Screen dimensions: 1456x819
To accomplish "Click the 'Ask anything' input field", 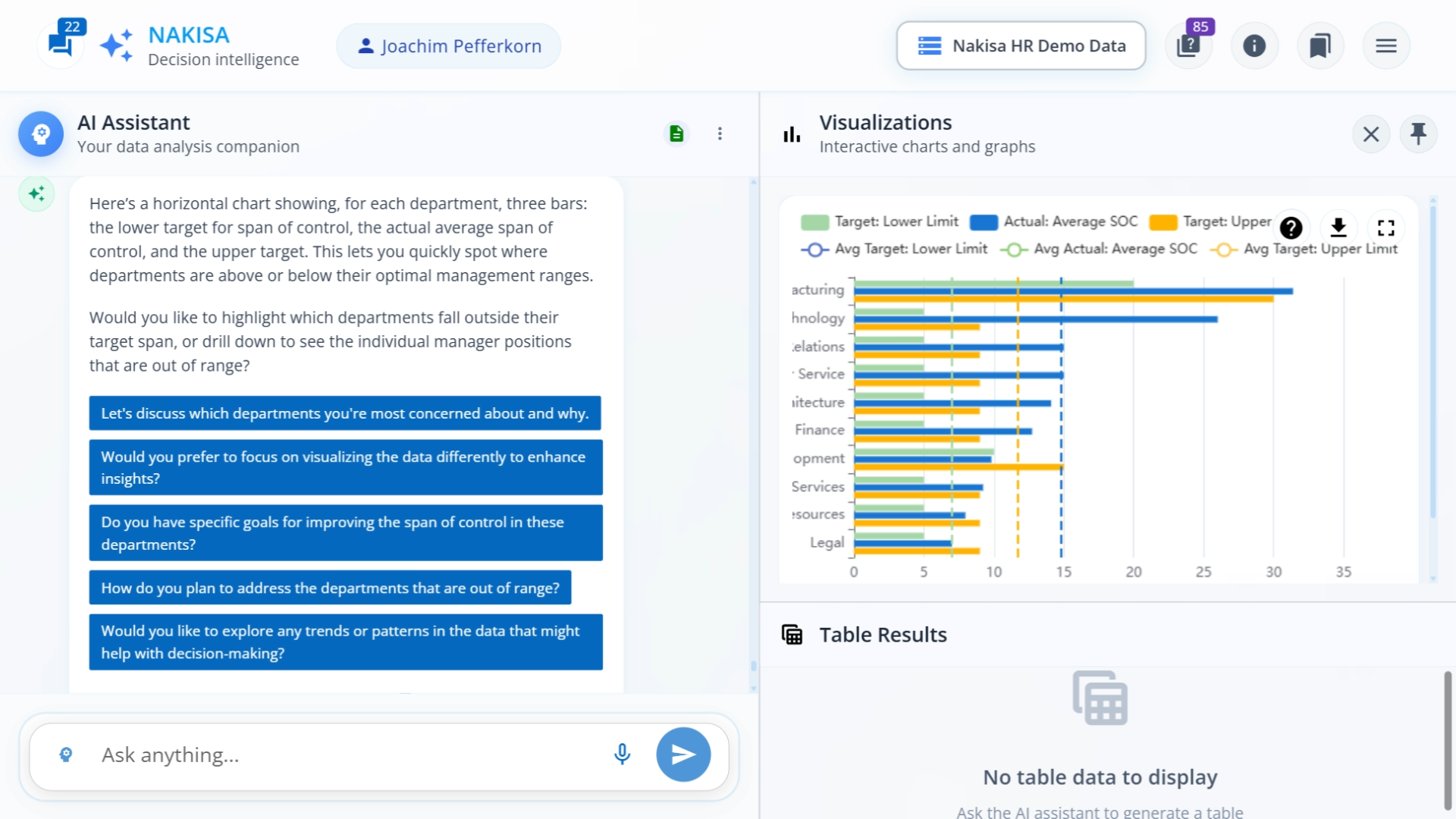I will [x=303, y=755].
